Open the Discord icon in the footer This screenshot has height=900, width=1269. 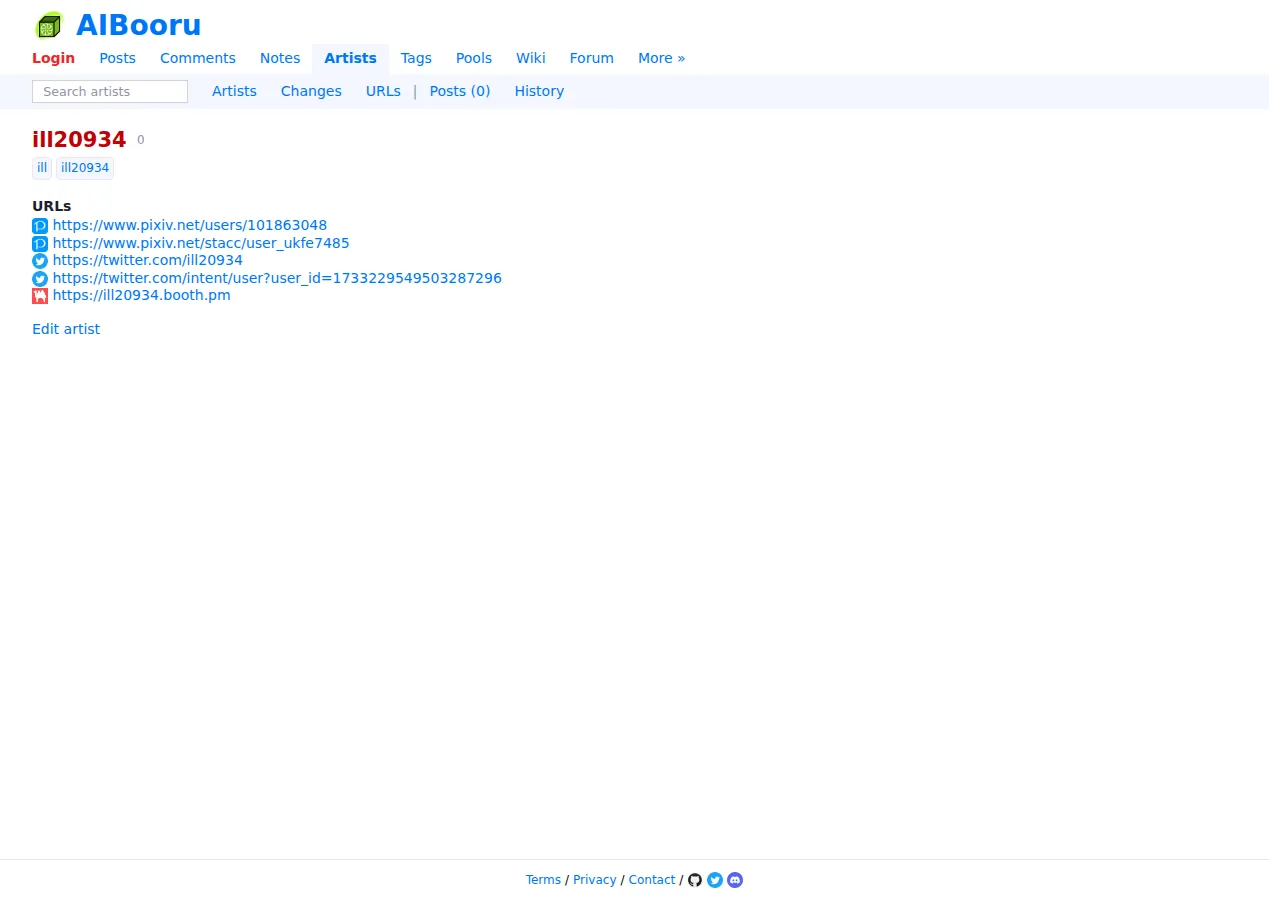pos(735,880)
